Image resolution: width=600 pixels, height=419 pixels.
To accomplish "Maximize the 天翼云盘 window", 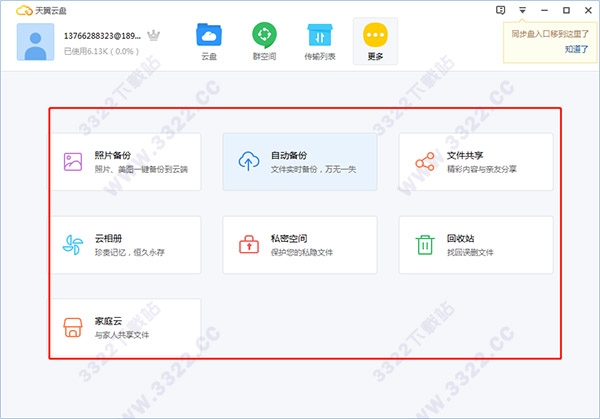I will pos(566,10).
